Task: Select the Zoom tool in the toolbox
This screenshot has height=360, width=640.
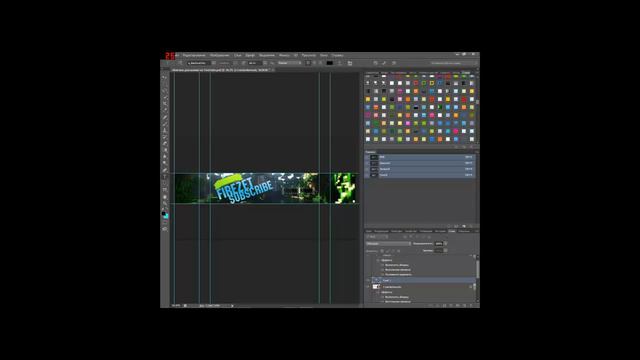Action: [x=165, y=203]
